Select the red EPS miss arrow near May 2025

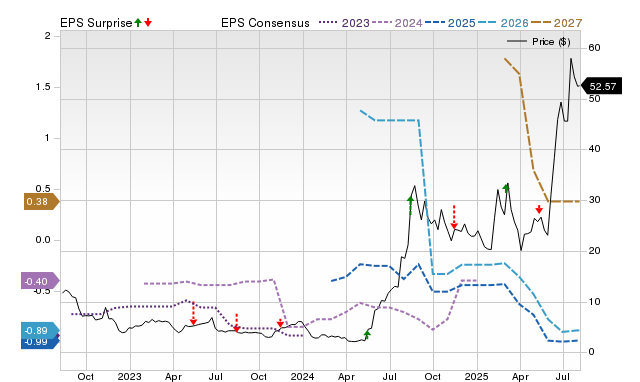[x=539, y=209]
